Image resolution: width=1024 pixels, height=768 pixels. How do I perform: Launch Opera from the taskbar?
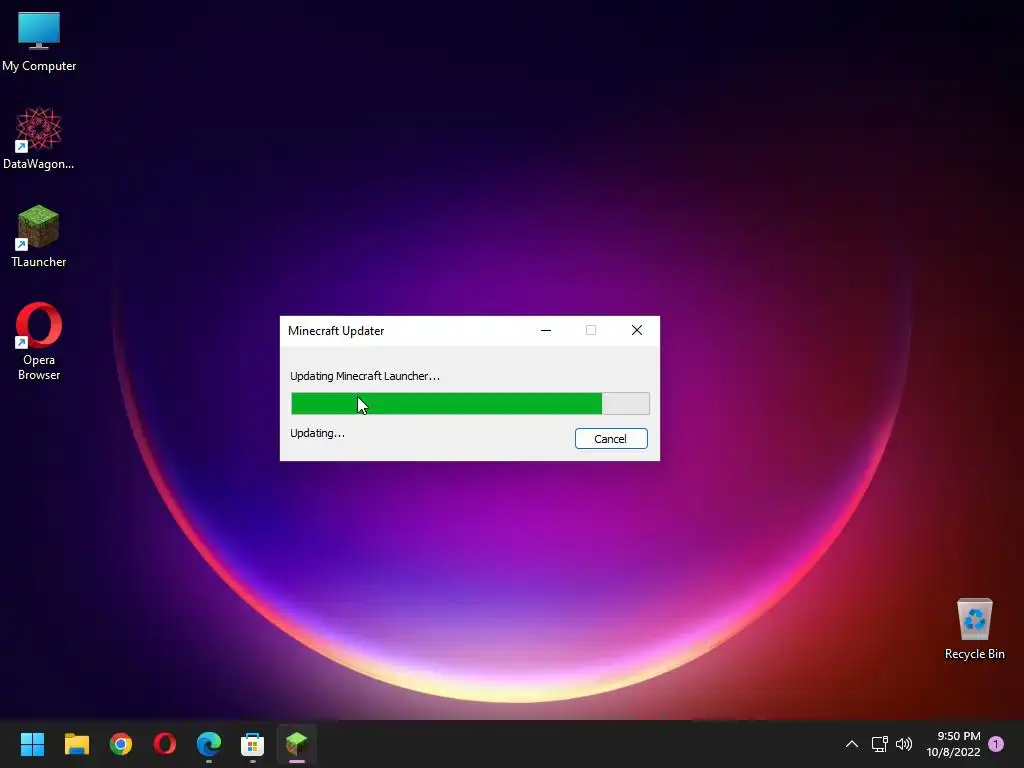(x=165, y=744)
